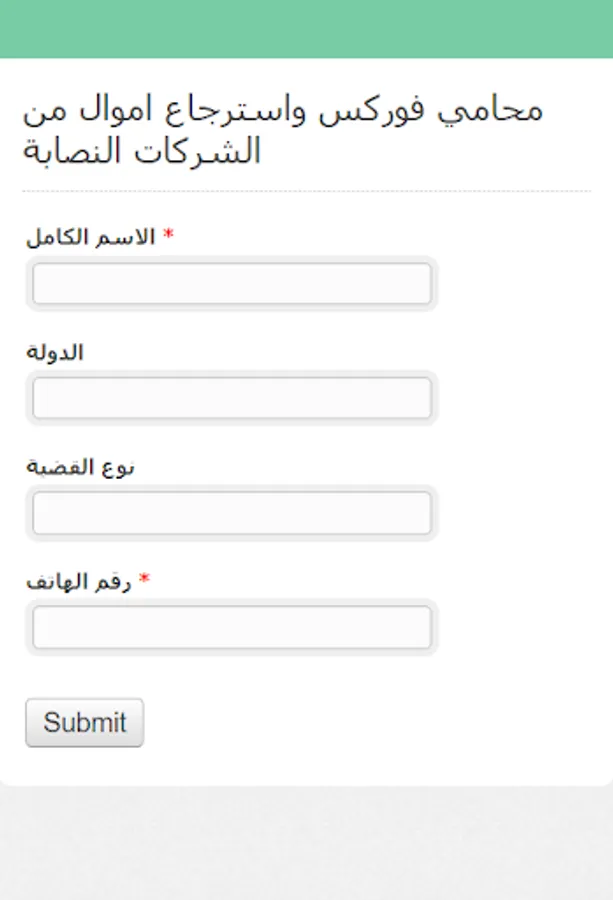Select the نوع القضية case type field

click(x=232, y=513)
